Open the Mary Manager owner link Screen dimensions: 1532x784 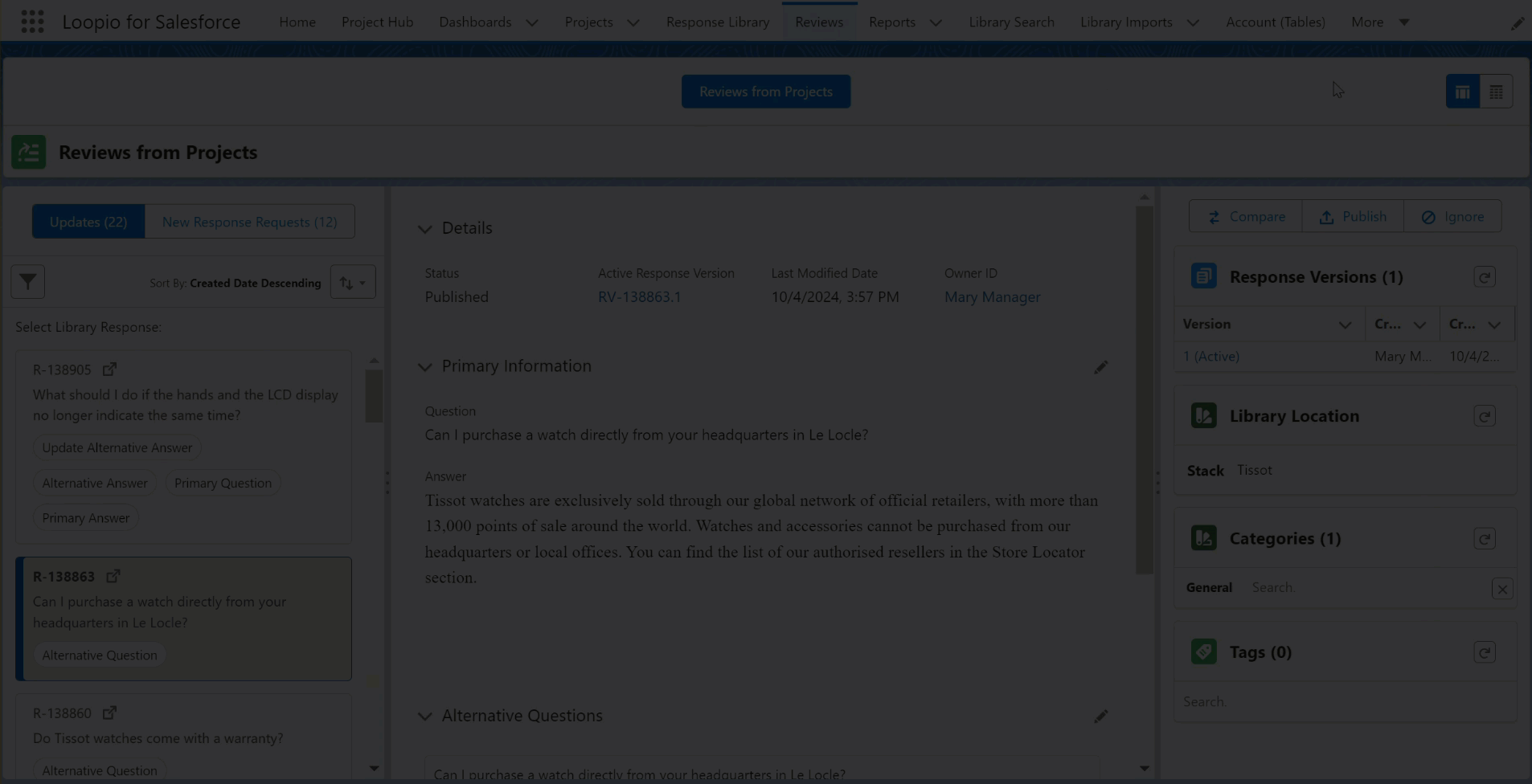992,297
